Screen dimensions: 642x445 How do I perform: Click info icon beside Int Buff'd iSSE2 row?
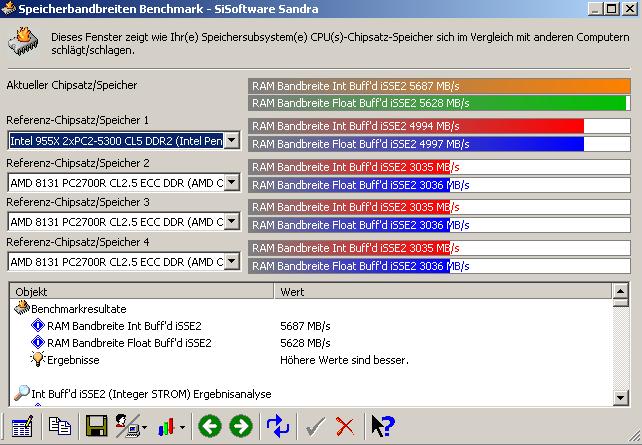[38, 325]
